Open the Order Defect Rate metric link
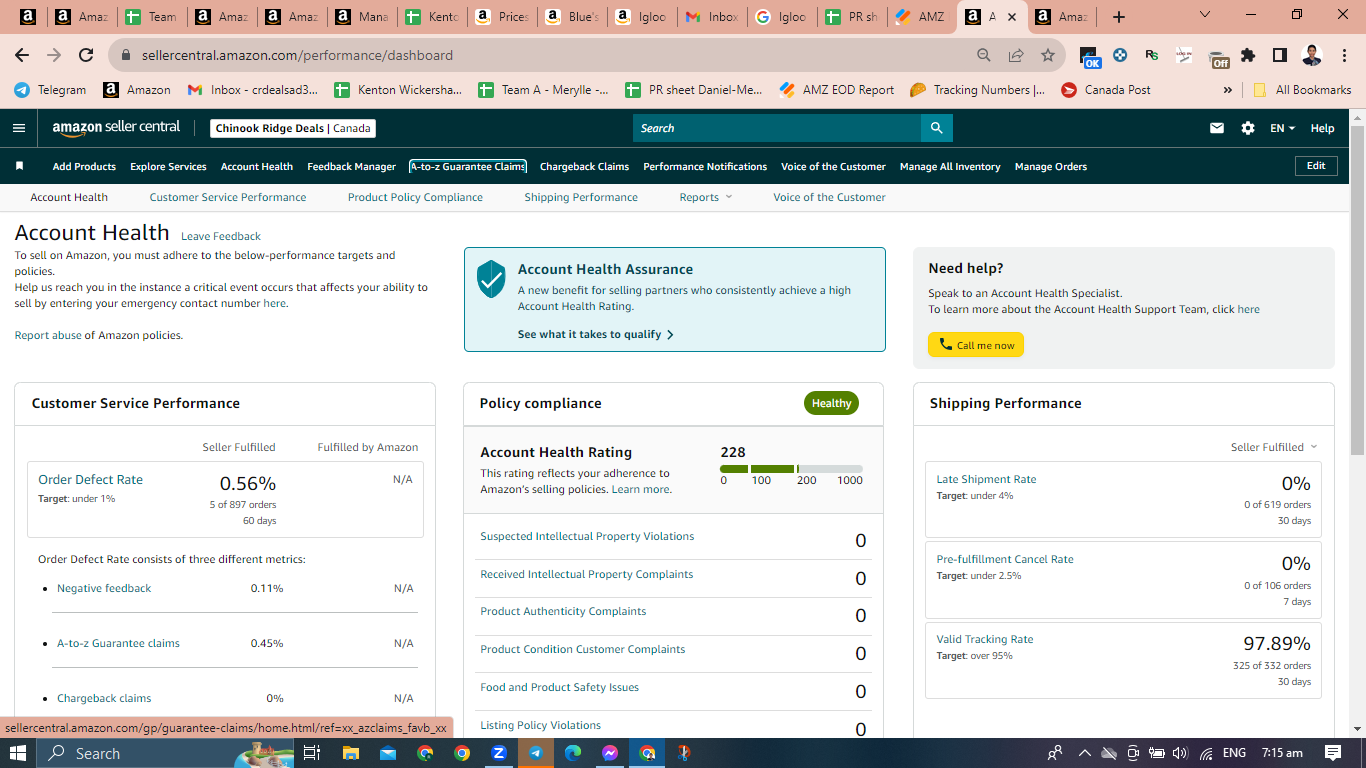The width and height of the screenshot is (1366, 768). coord(90,479)
